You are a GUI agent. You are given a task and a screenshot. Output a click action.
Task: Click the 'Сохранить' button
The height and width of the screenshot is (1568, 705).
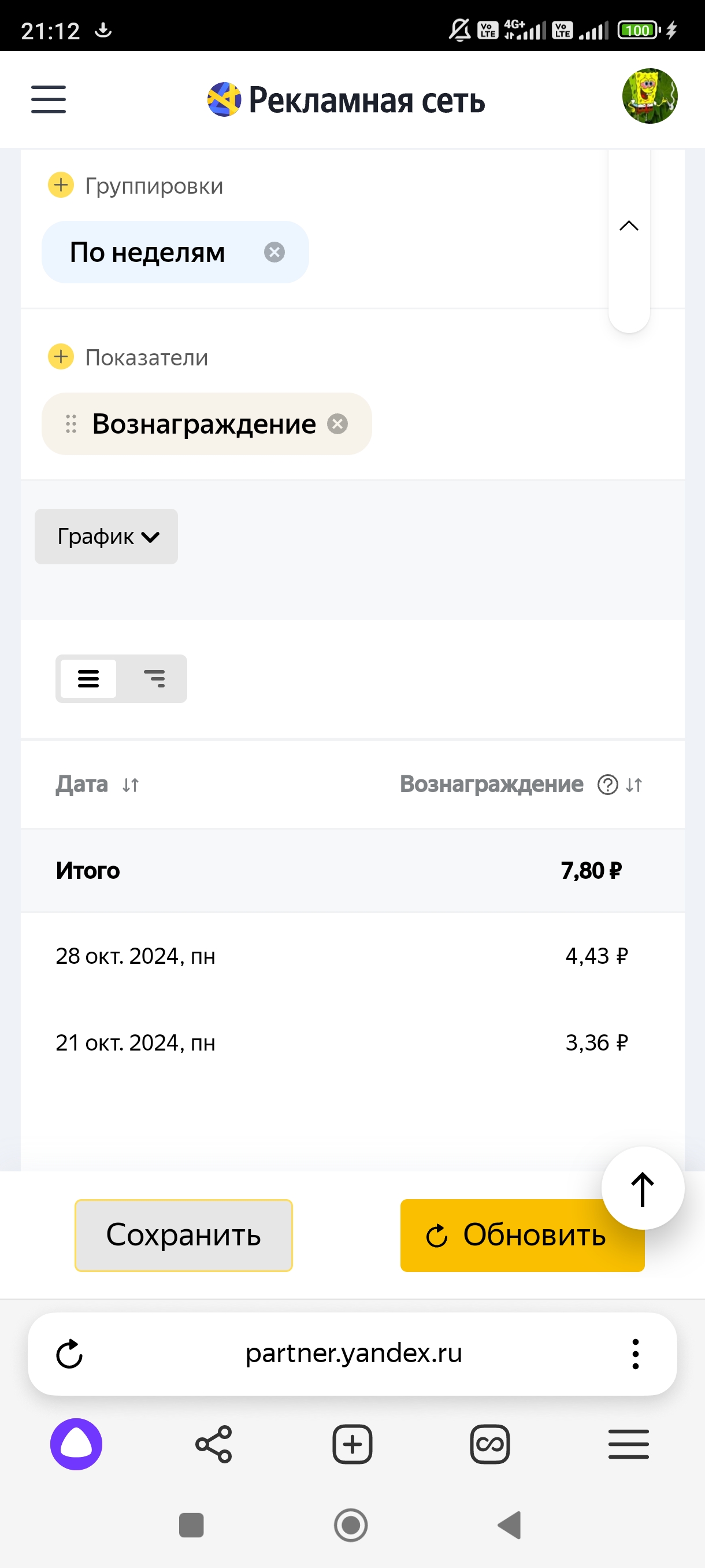(183, 1235)
